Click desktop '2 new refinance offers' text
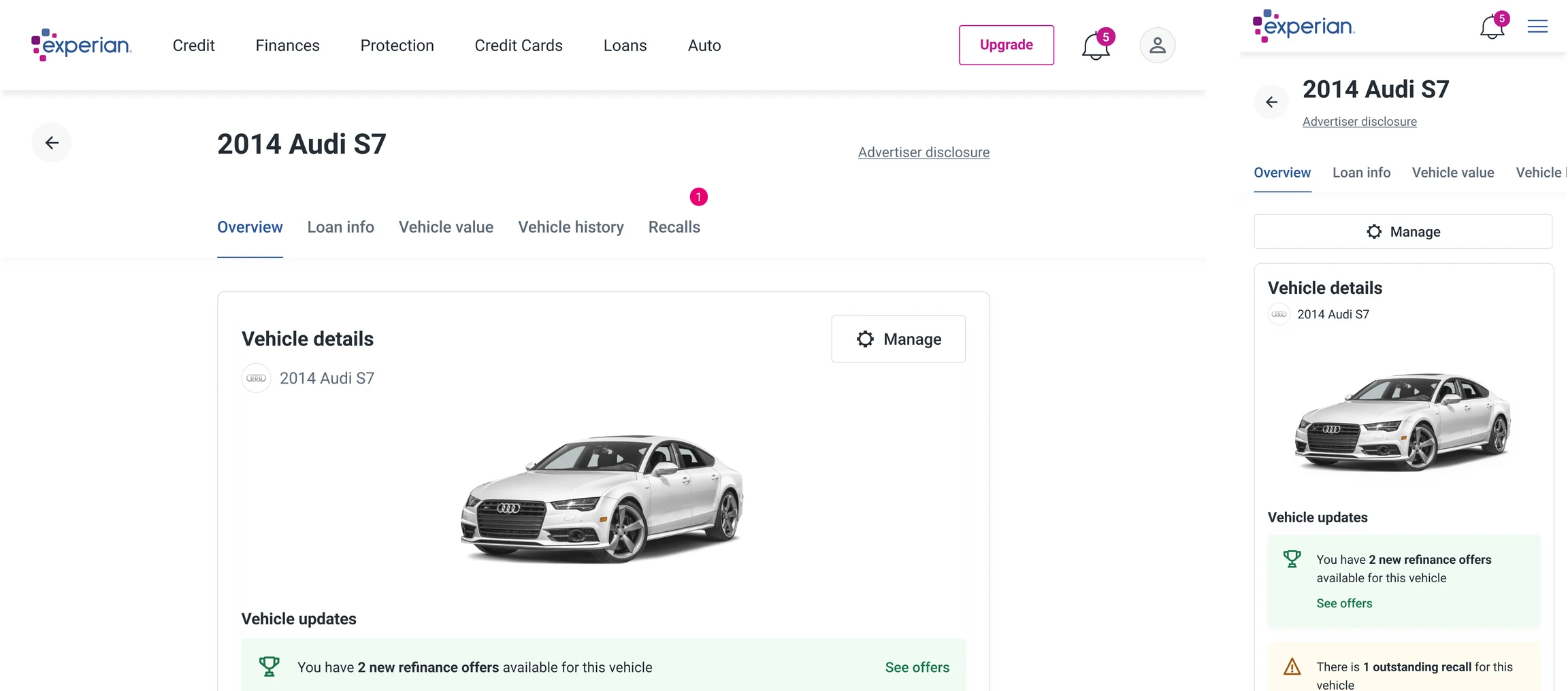Viewport: 1568px width, 691px height. tap(428, 667)
